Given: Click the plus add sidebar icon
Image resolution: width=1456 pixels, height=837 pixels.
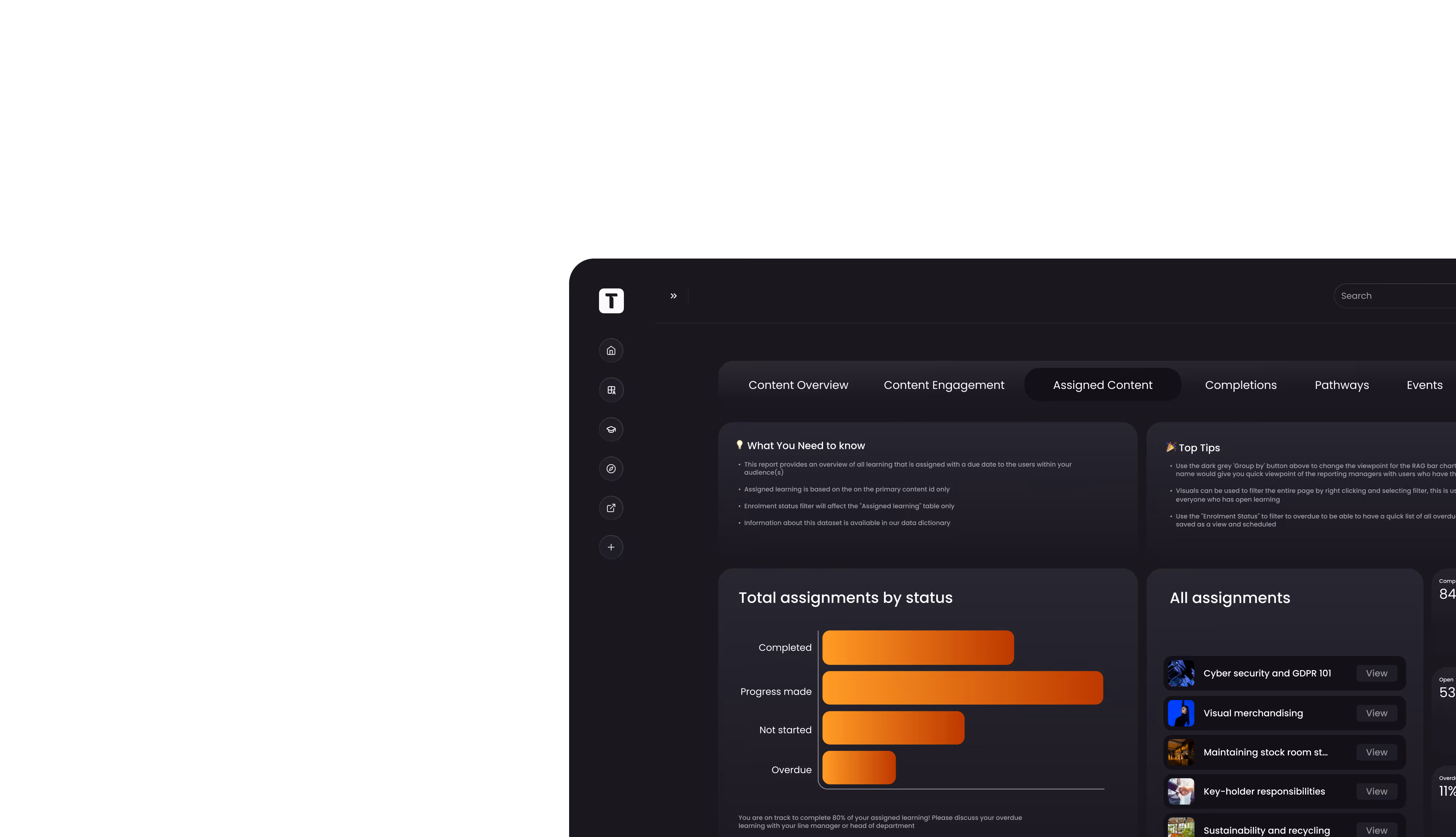Looking at the screenshot, I should (611, 547).
